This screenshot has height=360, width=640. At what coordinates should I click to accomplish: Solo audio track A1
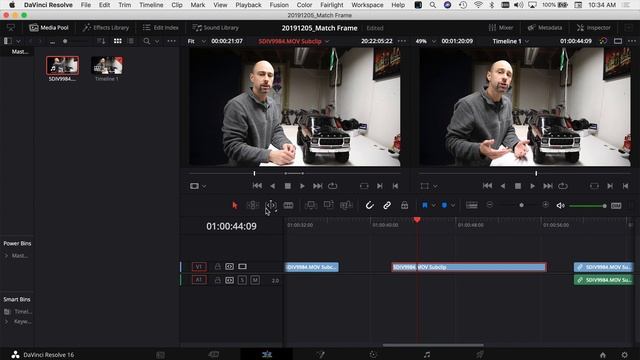(242, 280)
